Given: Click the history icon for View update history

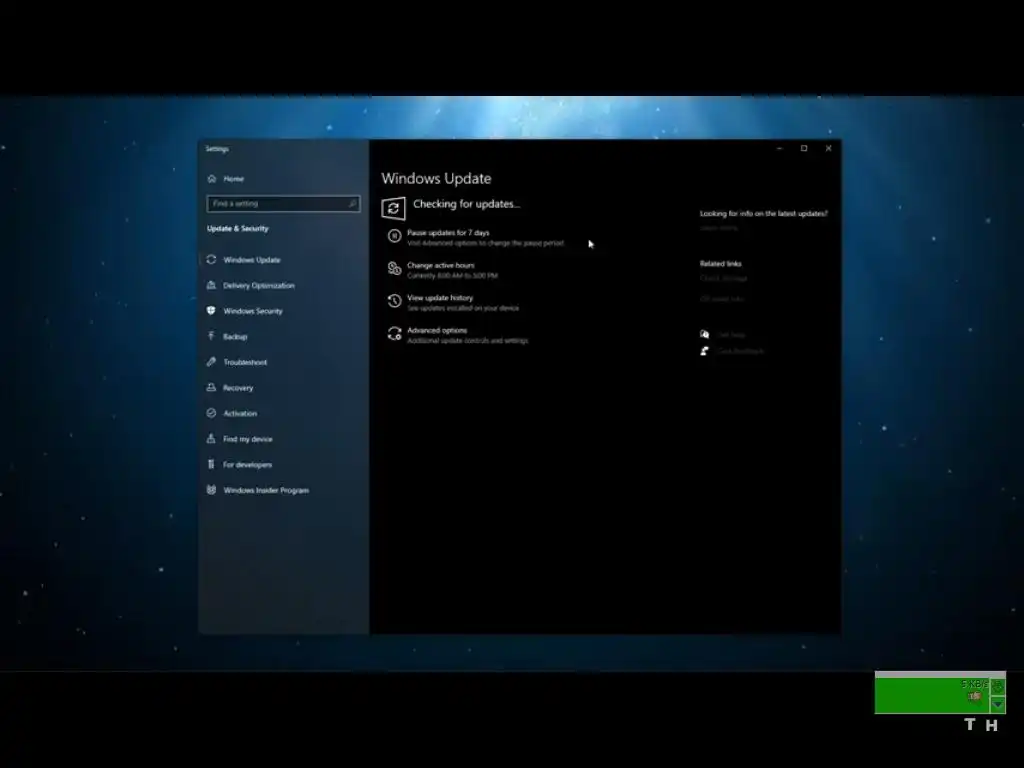Looking at the screenshot, I should click(x=394, y=300).
